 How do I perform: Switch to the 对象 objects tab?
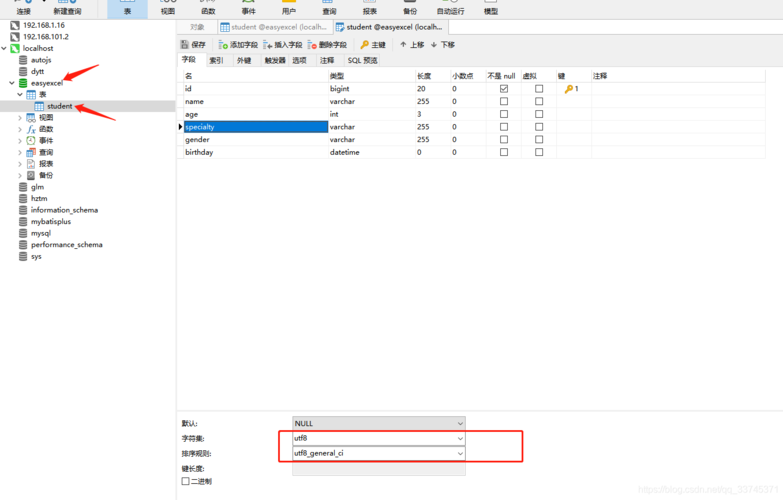(x=197, y=27)
